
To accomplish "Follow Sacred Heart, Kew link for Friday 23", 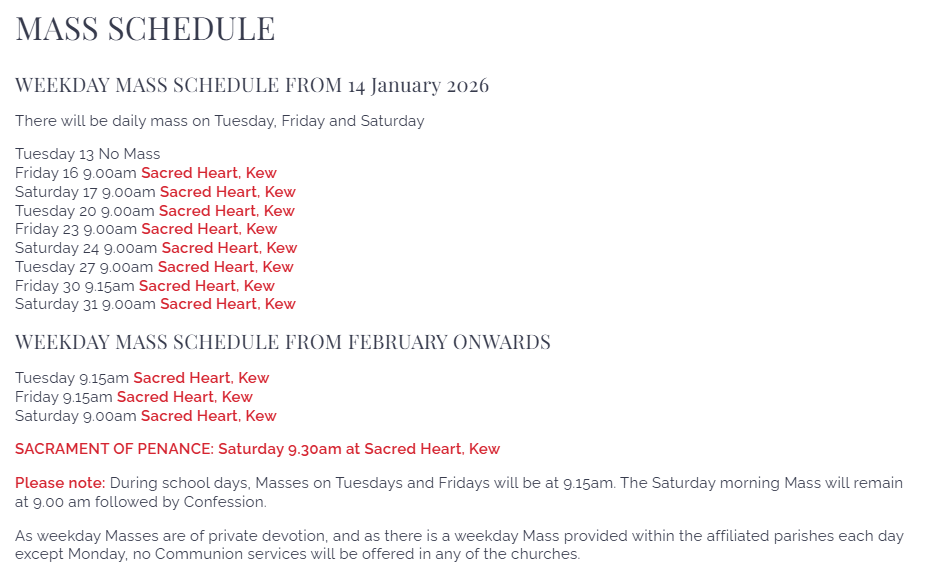I will point(208,229).
